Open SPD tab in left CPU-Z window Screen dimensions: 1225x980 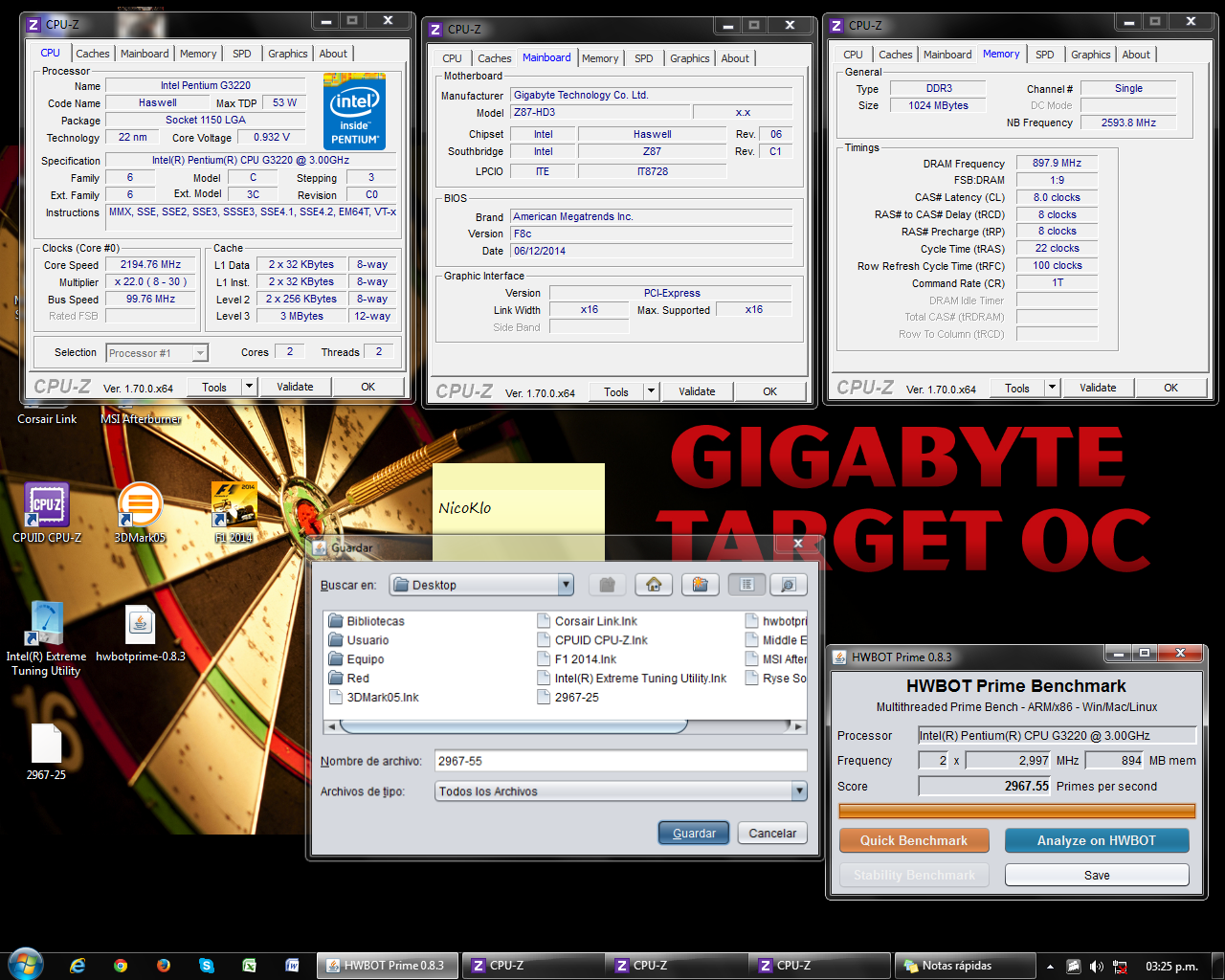242,54
